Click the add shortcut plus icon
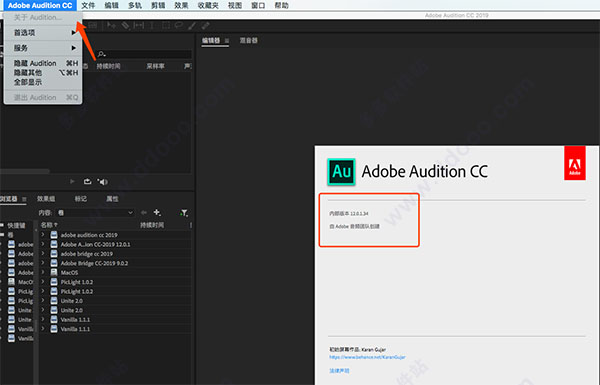 pyautogui.click(x=157, y=212)
